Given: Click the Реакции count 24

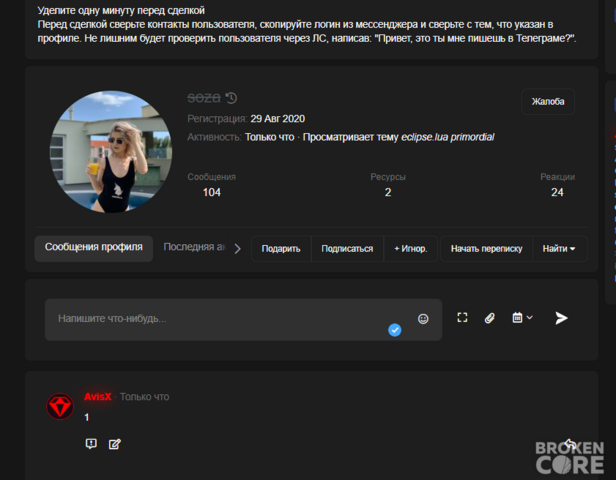Looking at the screenshot, I should click(x=557, y=192).
